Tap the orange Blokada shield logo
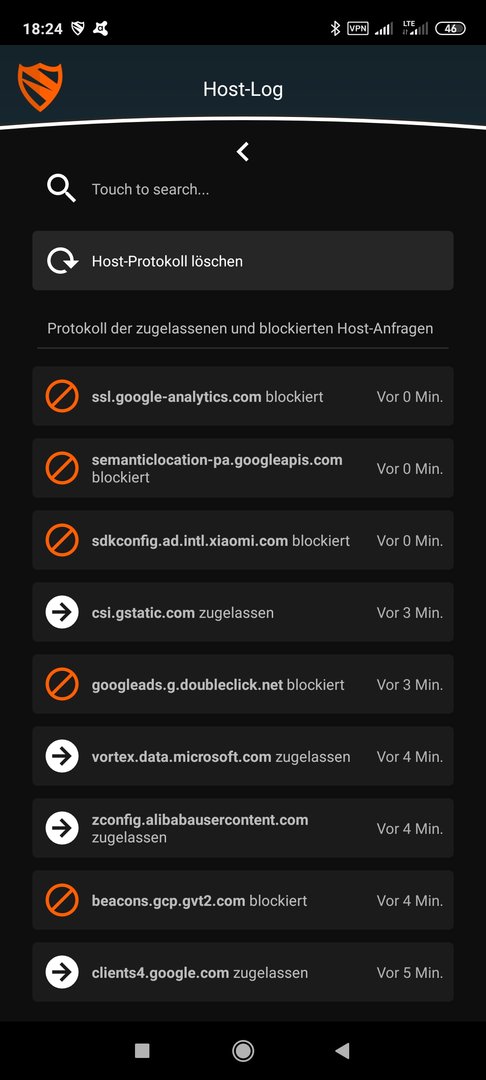 pos(40,87)
